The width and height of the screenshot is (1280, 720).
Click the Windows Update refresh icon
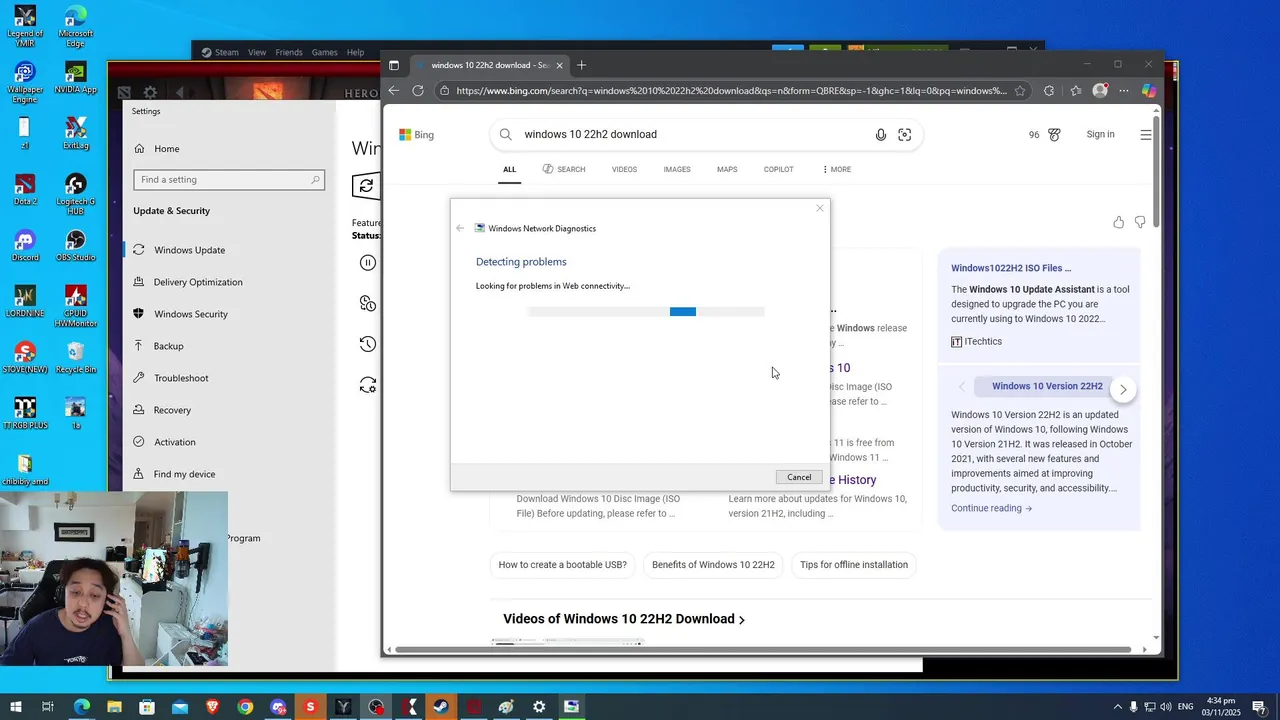(x=366, y=185)
